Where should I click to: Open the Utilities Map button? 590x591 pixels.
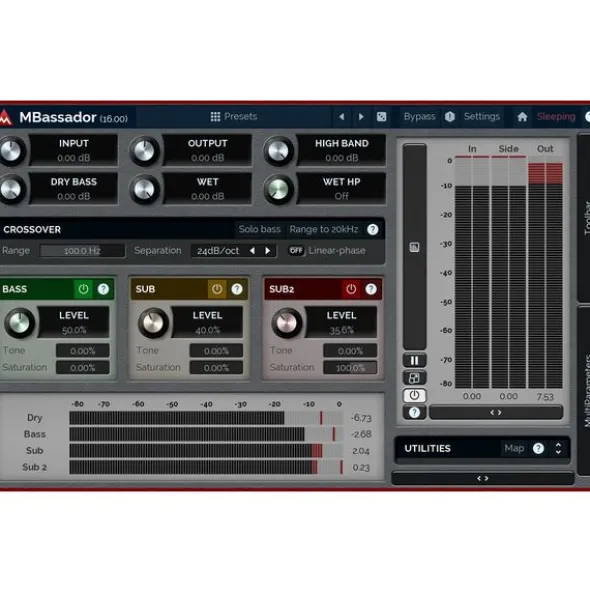point(514,448)
